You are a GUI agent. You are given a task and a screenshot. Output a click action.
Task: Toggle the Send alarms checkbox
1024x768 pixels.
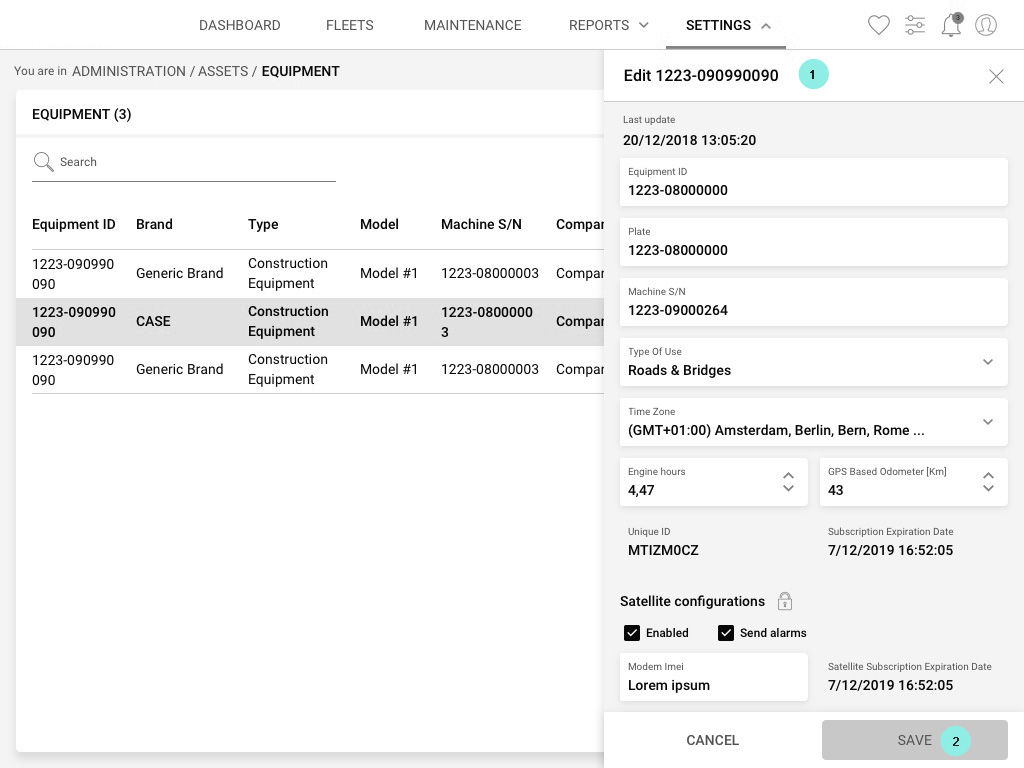(726, 633)
